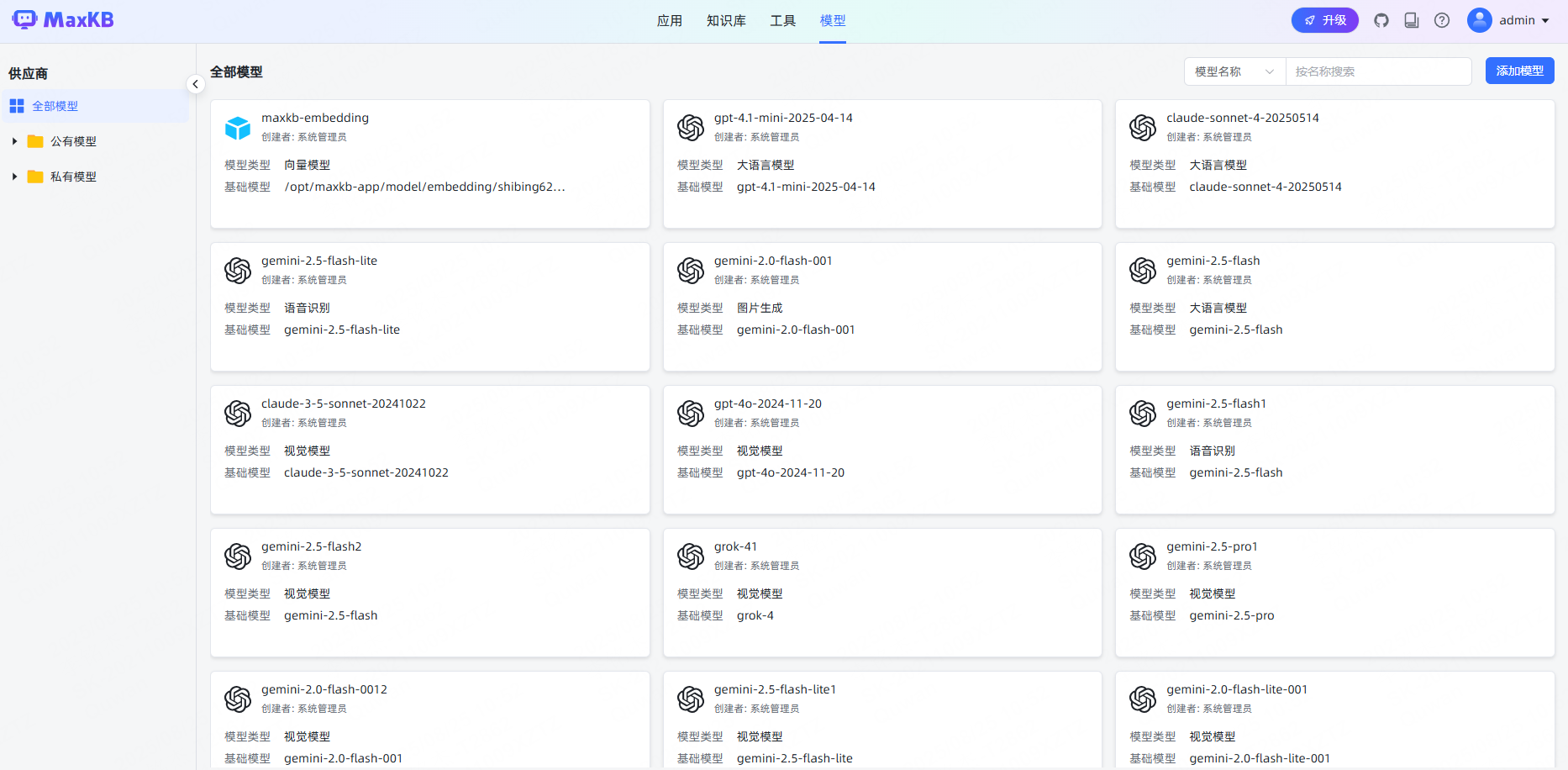
Task: Open the gemini-2.0-flash-0012 card title
Action: point(324,689)
